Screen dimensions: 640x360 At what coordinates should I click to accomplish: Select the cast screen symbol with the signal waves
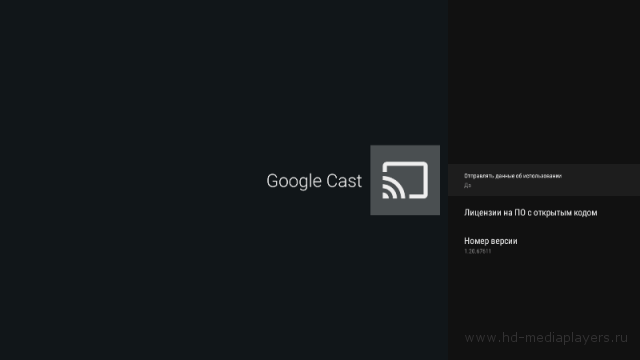405,180
